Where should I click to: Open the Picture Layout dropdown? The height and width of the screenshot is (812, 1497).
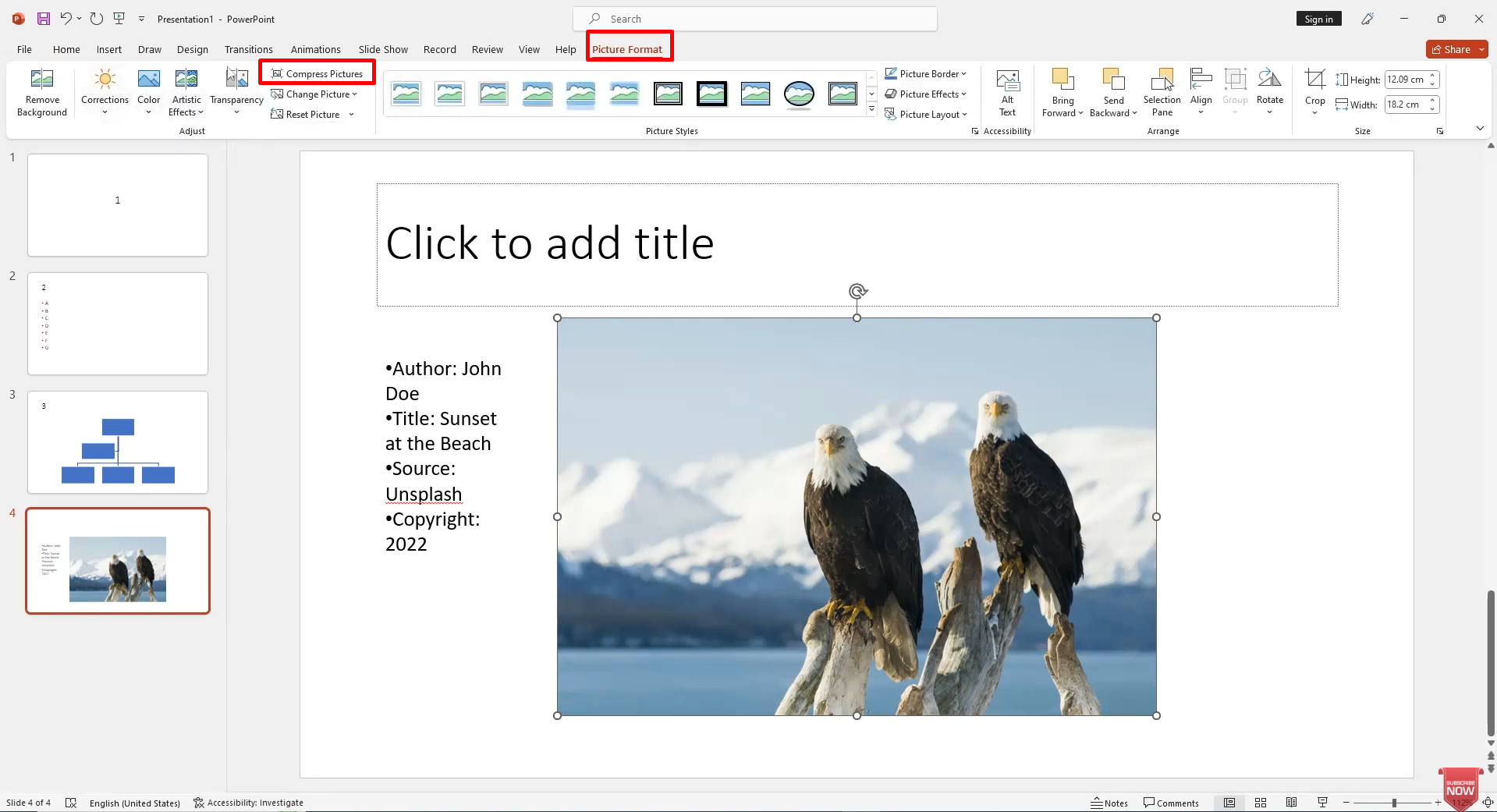pyautogui.click(x=926, y=114)
